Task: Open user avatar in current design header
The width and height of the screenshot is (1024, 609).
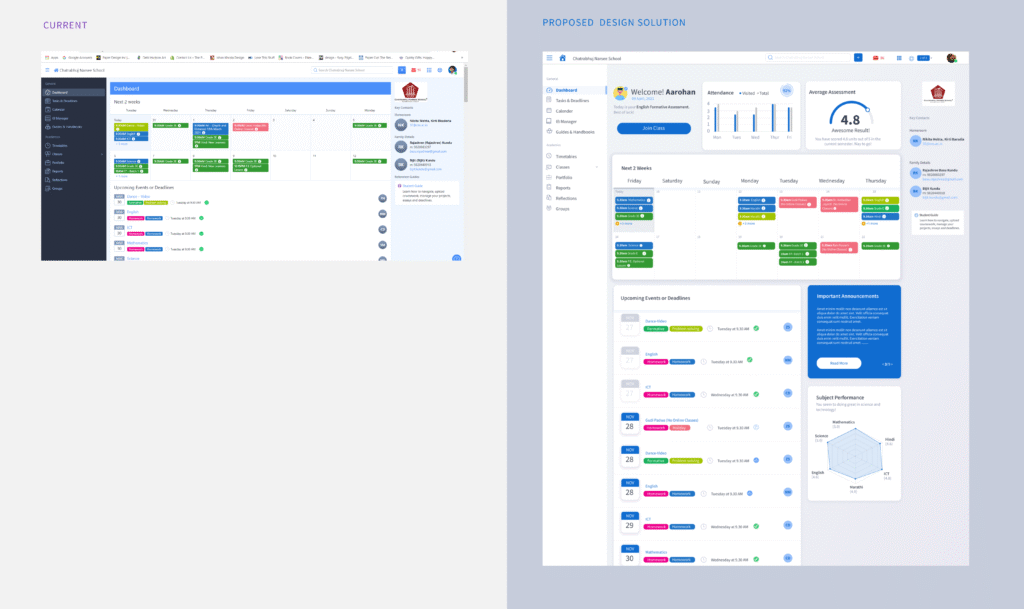Action: [x=452, y=70]
